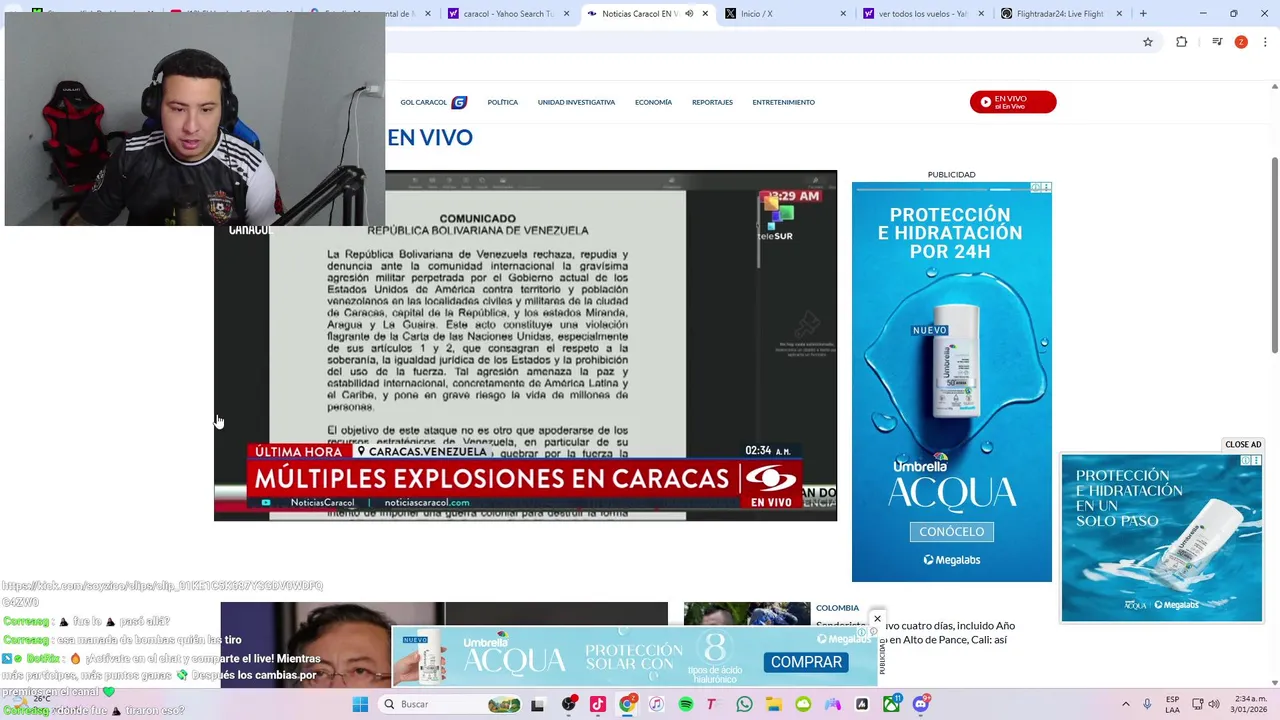1280x720 pixels.
Task: Open the kick.com clip link in chat
Action: tap(162, 592)
